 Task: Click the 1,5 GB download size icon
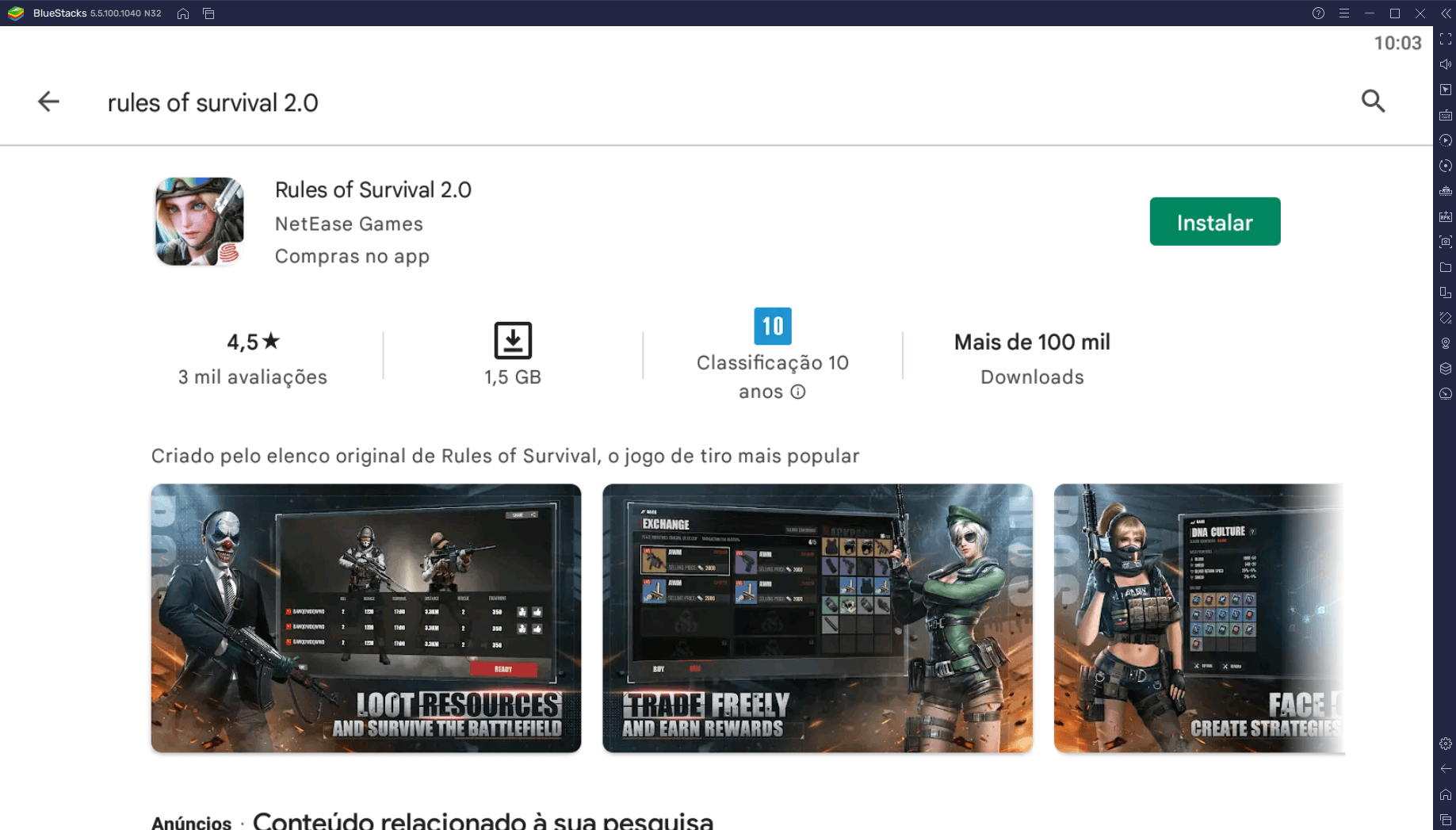tap(513, 340)
